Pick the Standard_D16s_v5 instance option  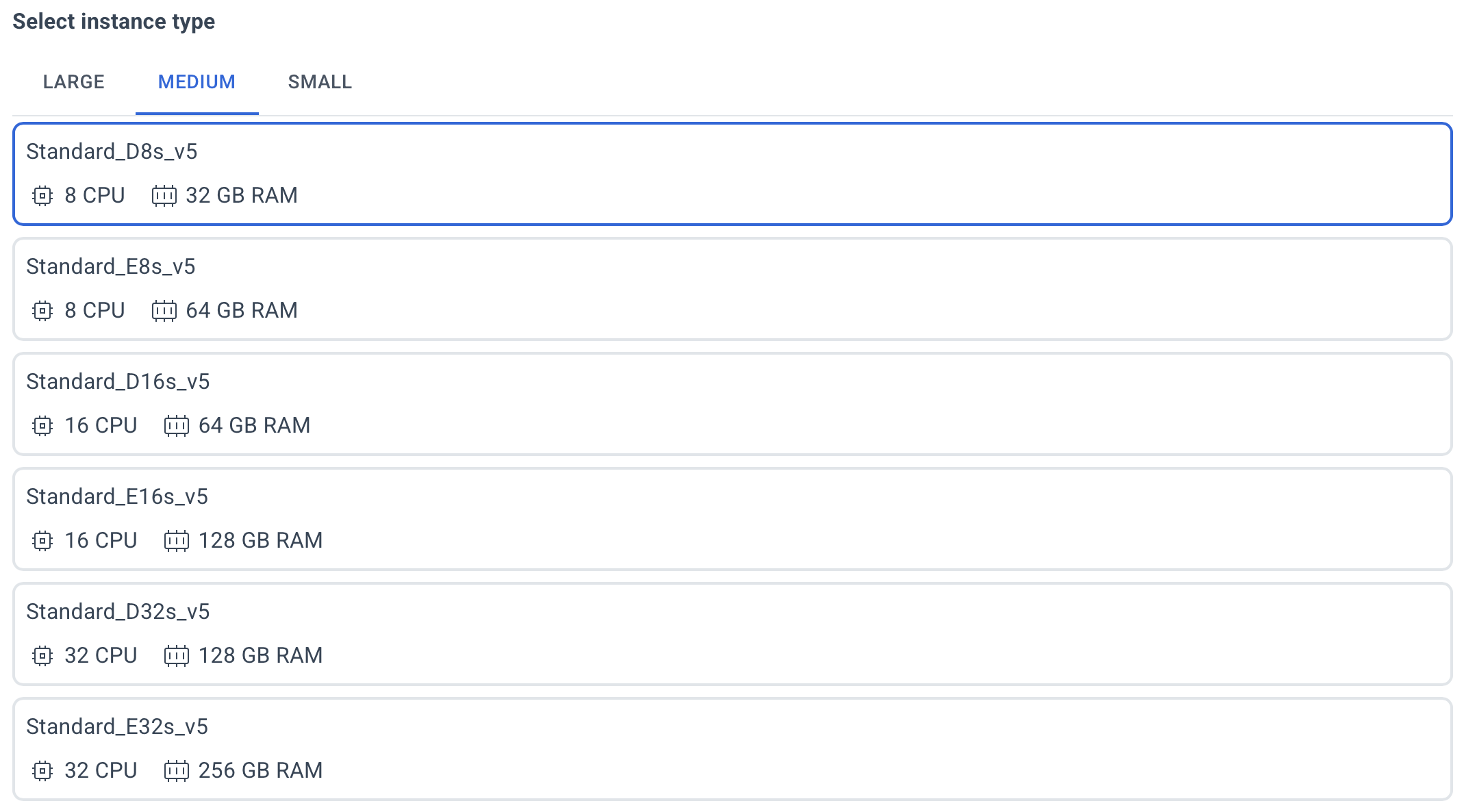[733, 404]
